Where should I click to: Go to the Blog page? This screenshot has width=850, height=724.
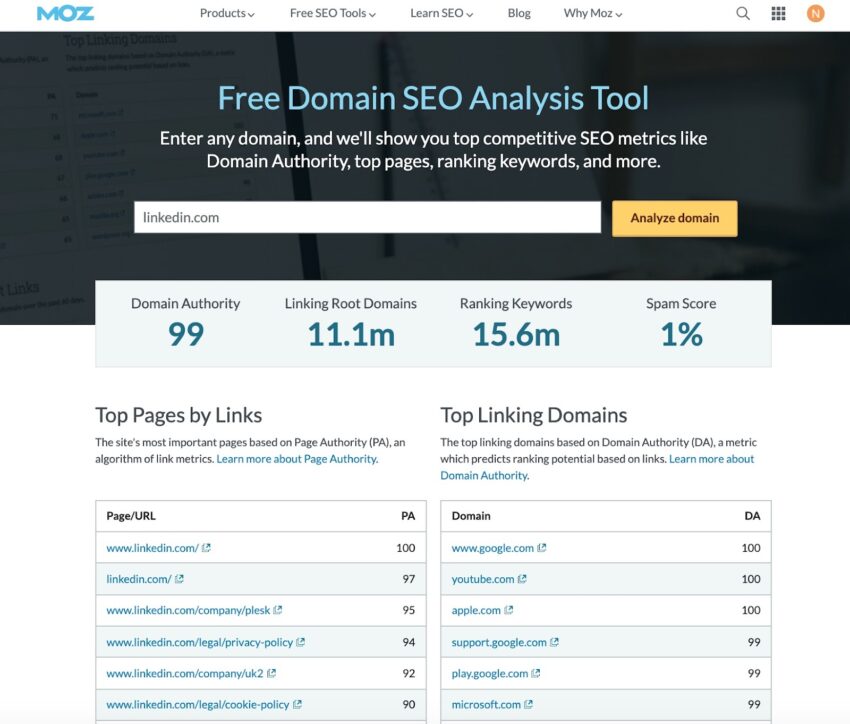(x=519, y=13)
